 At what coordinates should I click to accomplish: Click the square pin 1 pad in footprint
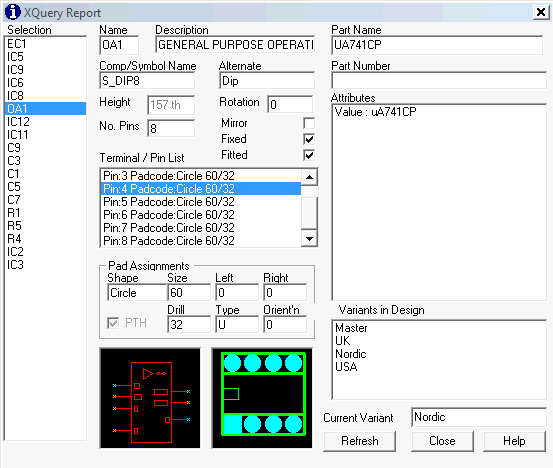[233, 424]
